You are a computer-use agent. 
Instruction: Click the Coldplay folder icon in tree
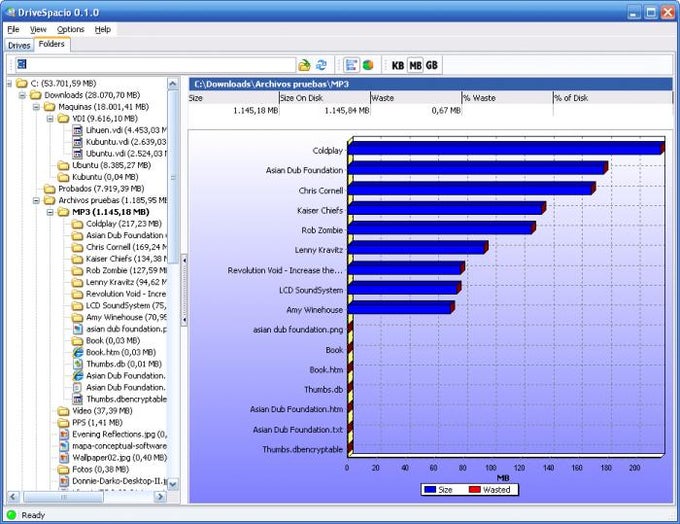pos(78,224)
